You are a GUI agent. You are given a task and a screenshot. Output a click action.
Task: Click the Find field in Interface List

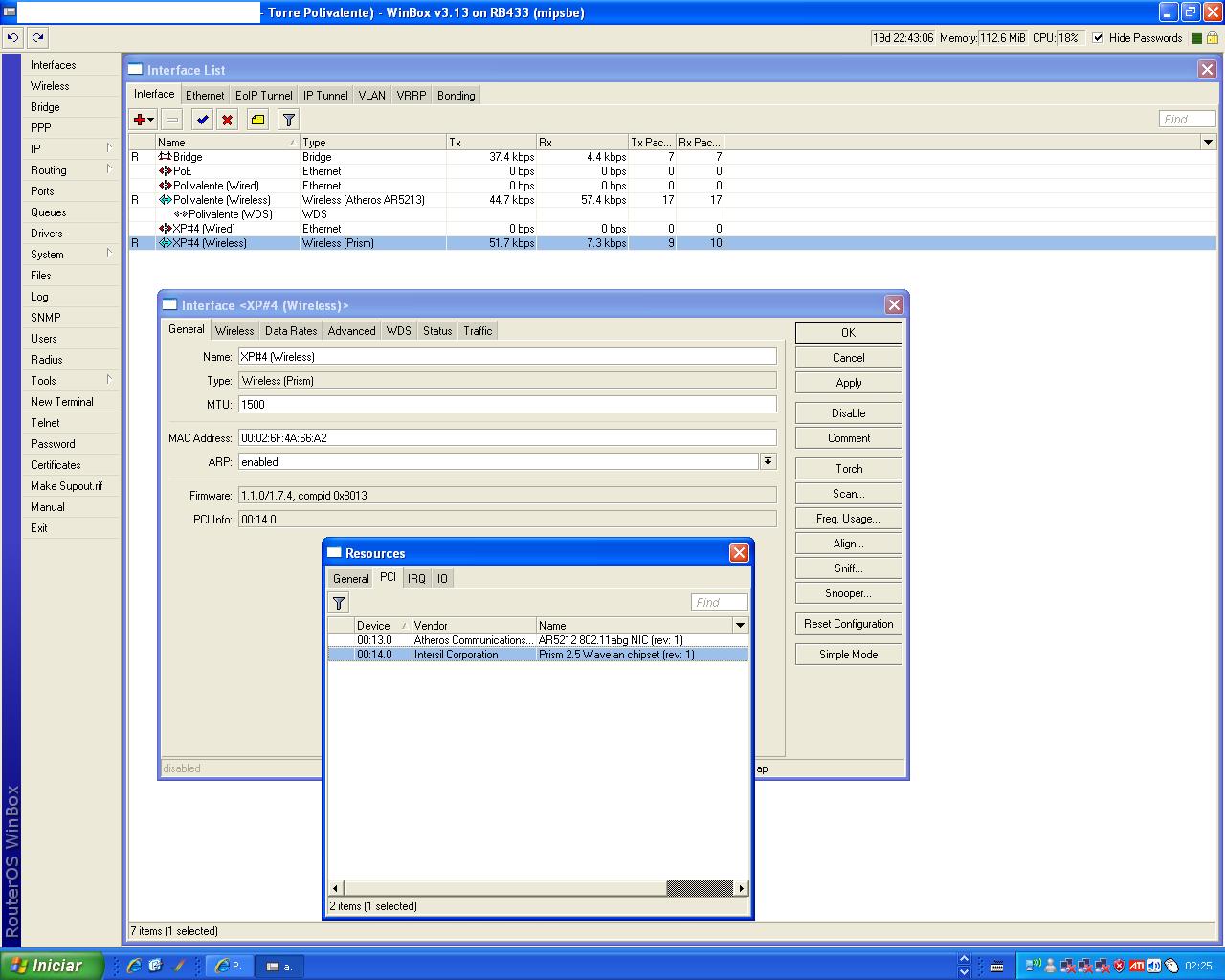coord(1187,119)
